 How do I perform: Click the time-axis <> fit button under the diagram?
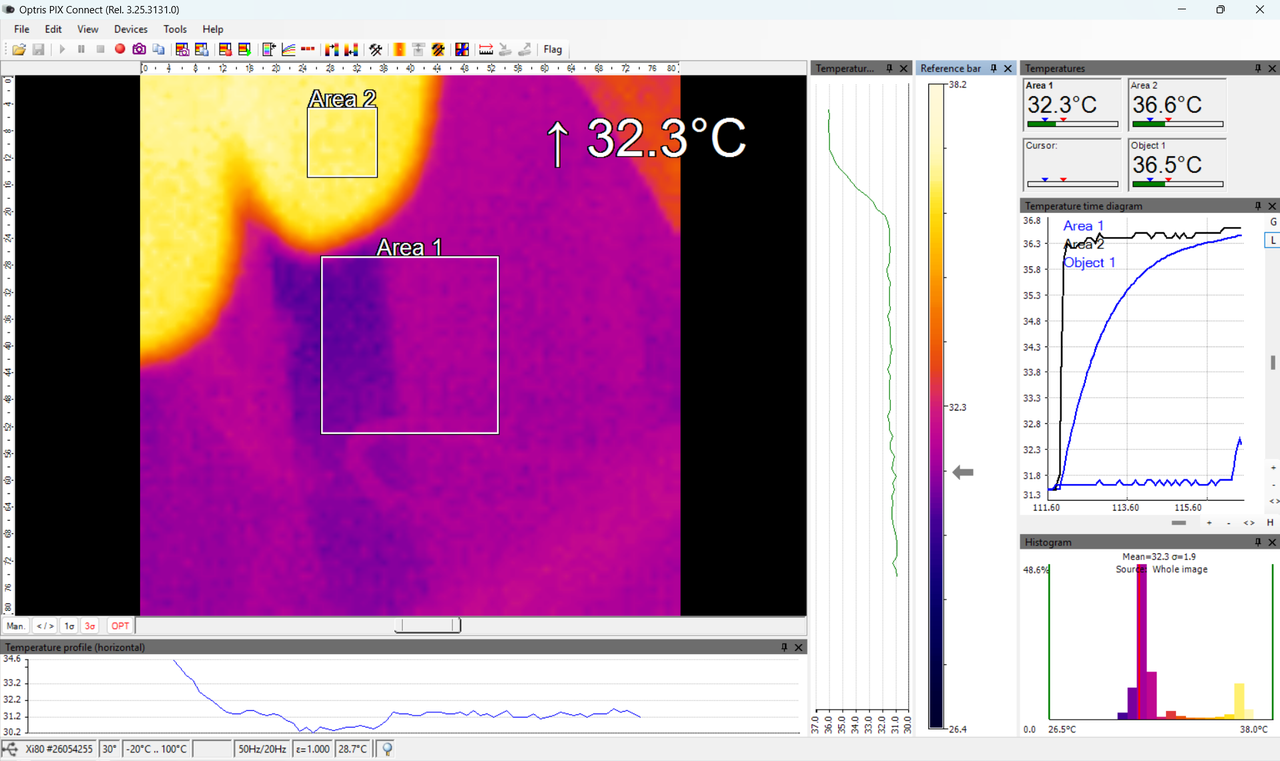point(1249,522)
